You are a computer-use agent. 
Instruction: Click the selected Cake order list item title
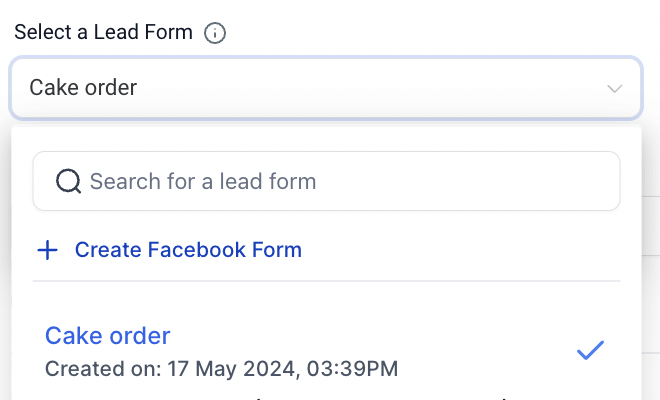click(108, 335)
